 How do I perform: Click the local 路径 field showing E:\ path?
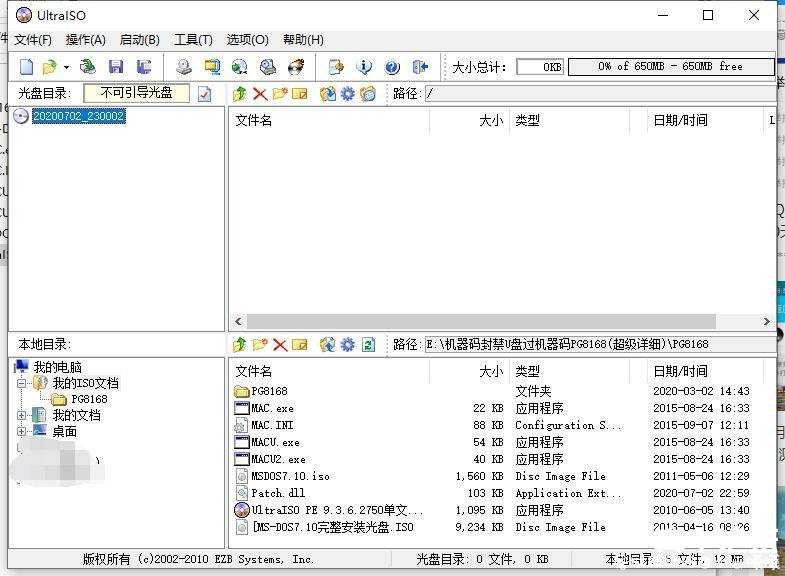(600, 344)
